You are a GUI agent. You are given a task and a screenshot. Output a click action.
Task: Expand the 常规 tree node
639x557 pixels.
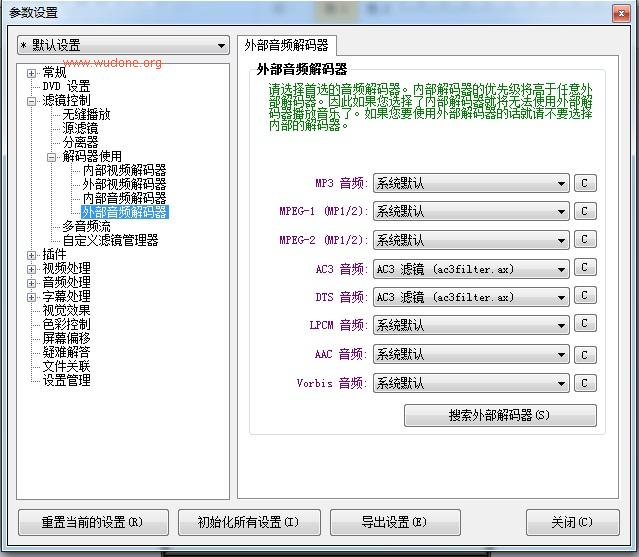tap(31, 73)
